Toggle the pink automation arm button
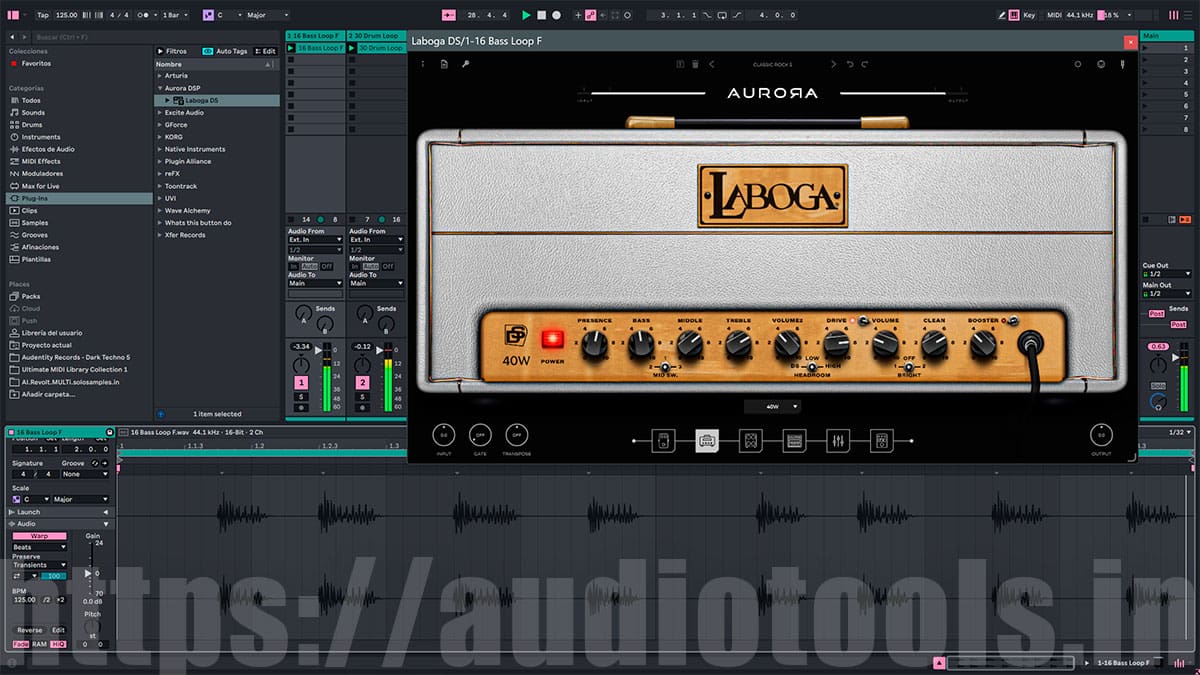1200x675 pixels. pyautogui.click(x=592, y=15)
